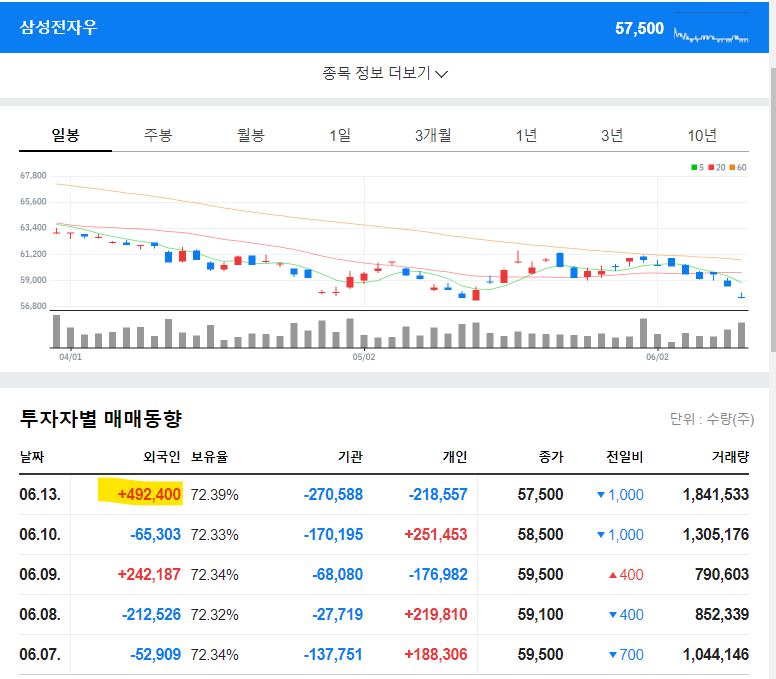Click the 전일비 column header
Viewport: 776px width, 679px height.
(x=625, y=456)
